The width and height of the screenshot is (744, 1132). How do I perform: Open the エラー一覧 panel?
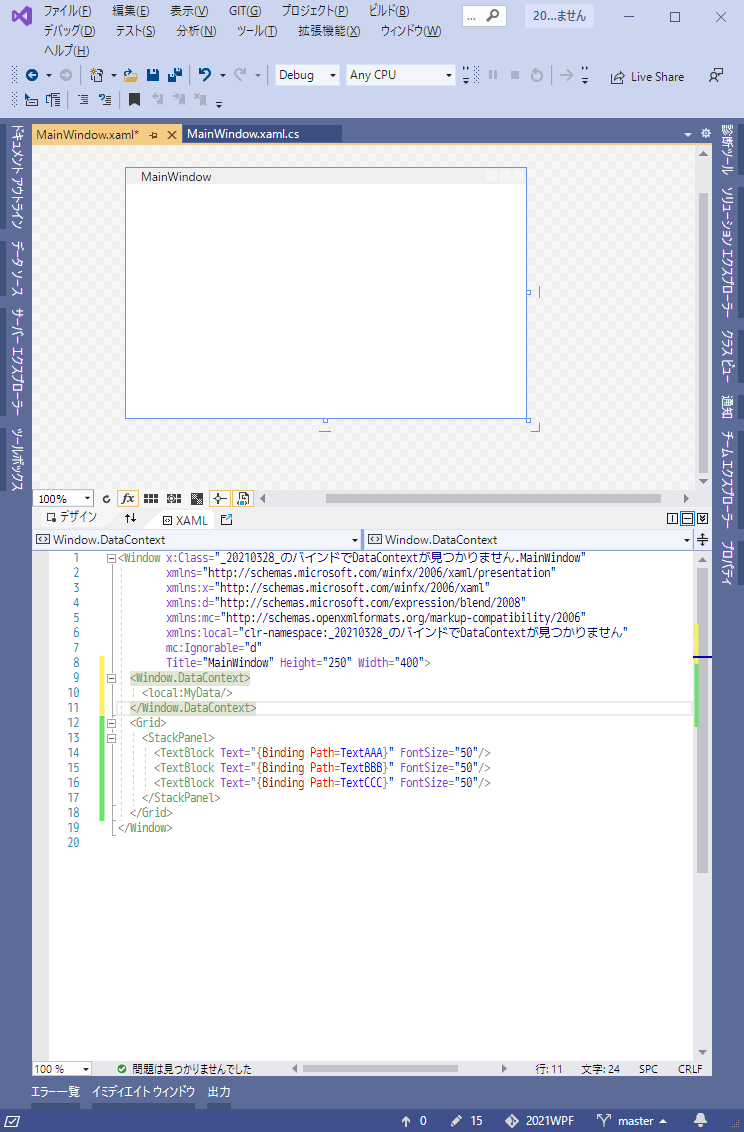point(56,1092)
